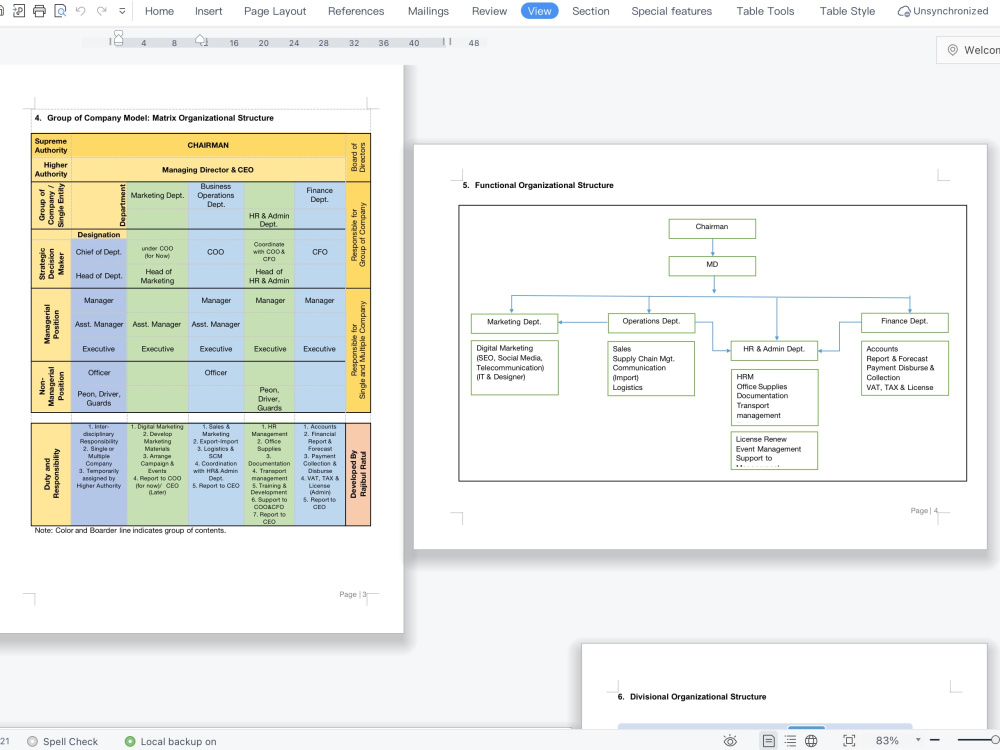The image size is (1000, 750).
Task: Open the Review tab
Action: click(x=489, y=11)
